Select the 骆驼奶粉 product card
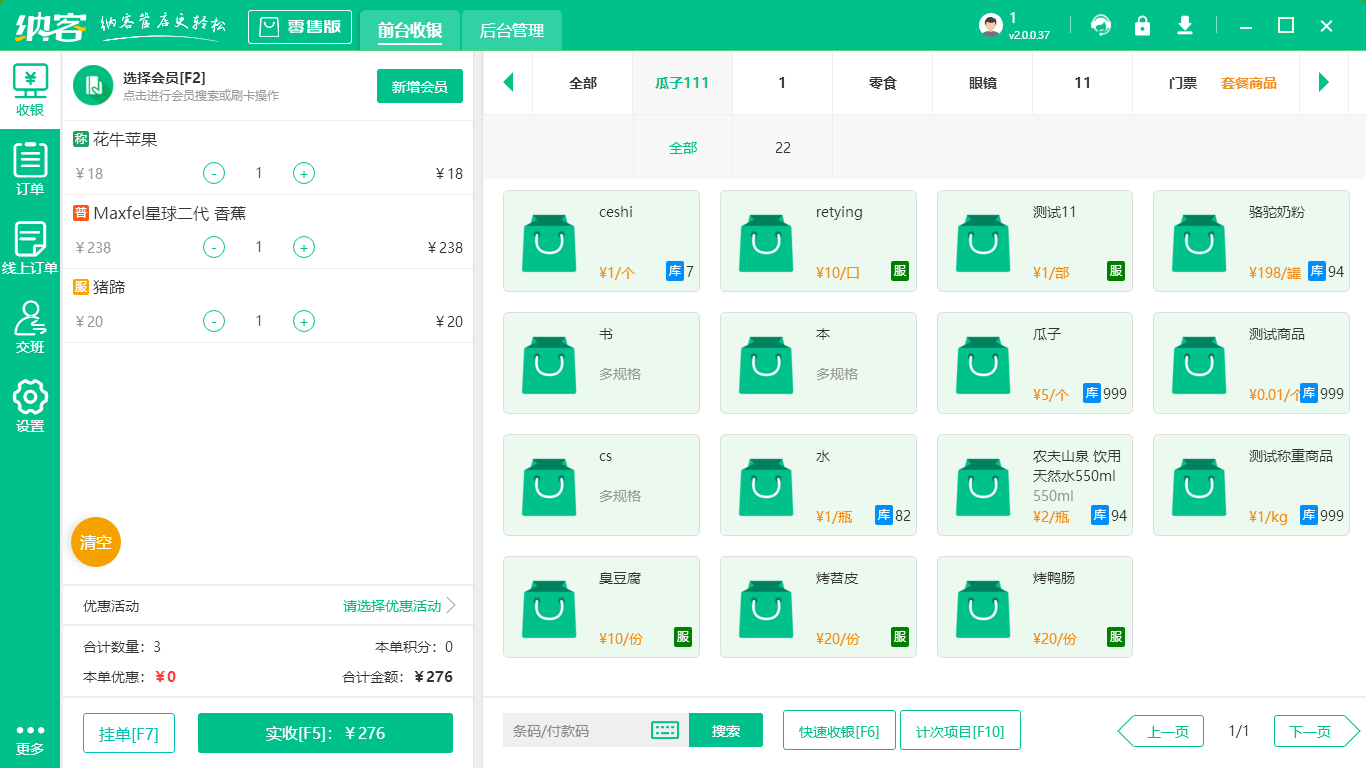 tap(1251, 240)
